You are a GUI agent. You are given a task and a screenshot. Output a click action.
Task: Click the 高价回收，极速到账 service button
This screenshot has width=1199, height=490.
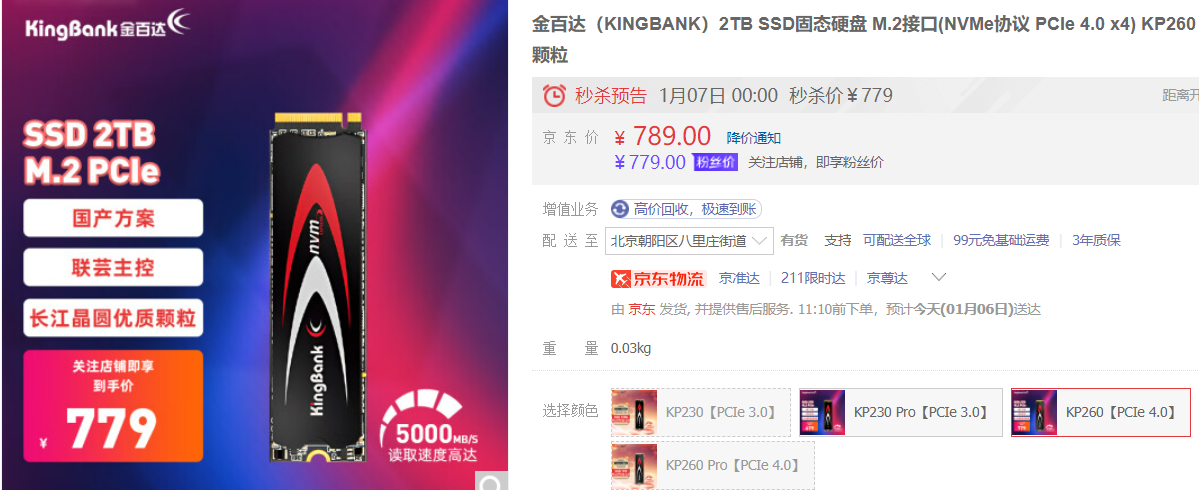pyautogui.click(x=686, y=209)
